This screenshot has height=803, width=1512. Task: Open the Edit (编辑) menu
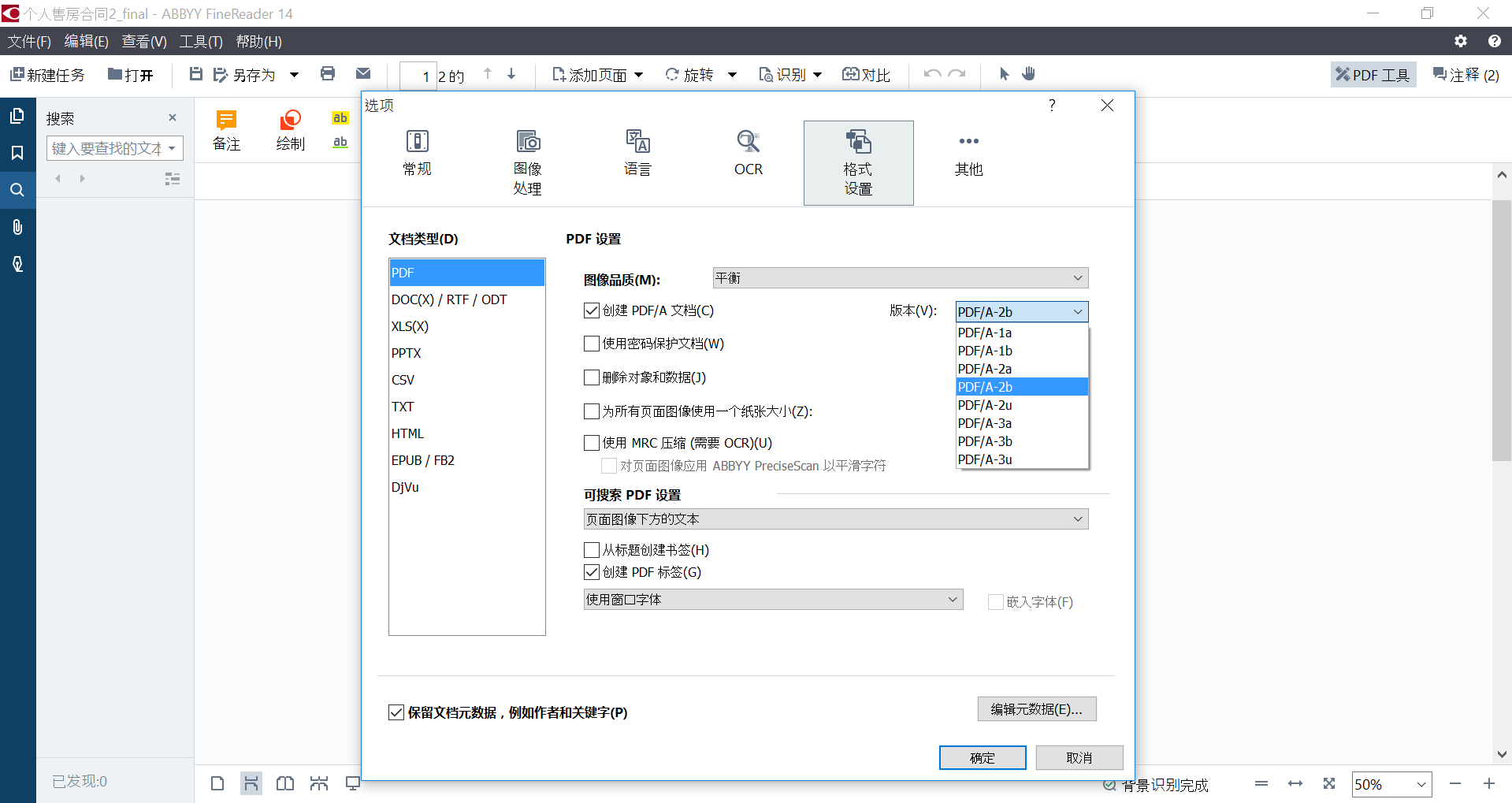point(86,41)
